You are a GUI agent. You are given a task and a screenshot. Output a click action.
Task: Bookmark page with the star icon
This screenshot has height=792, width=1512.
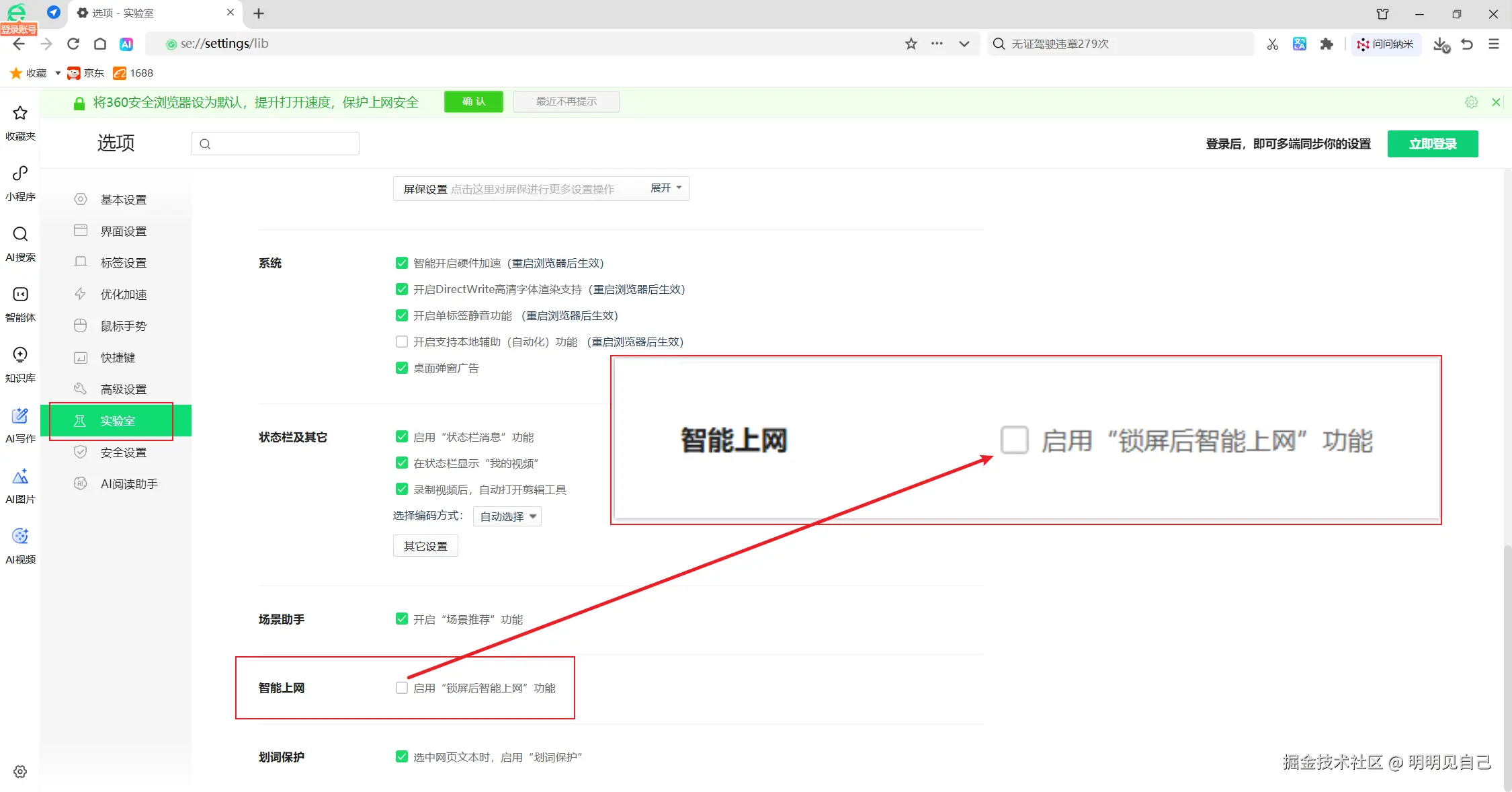click(x=911, y=44)
